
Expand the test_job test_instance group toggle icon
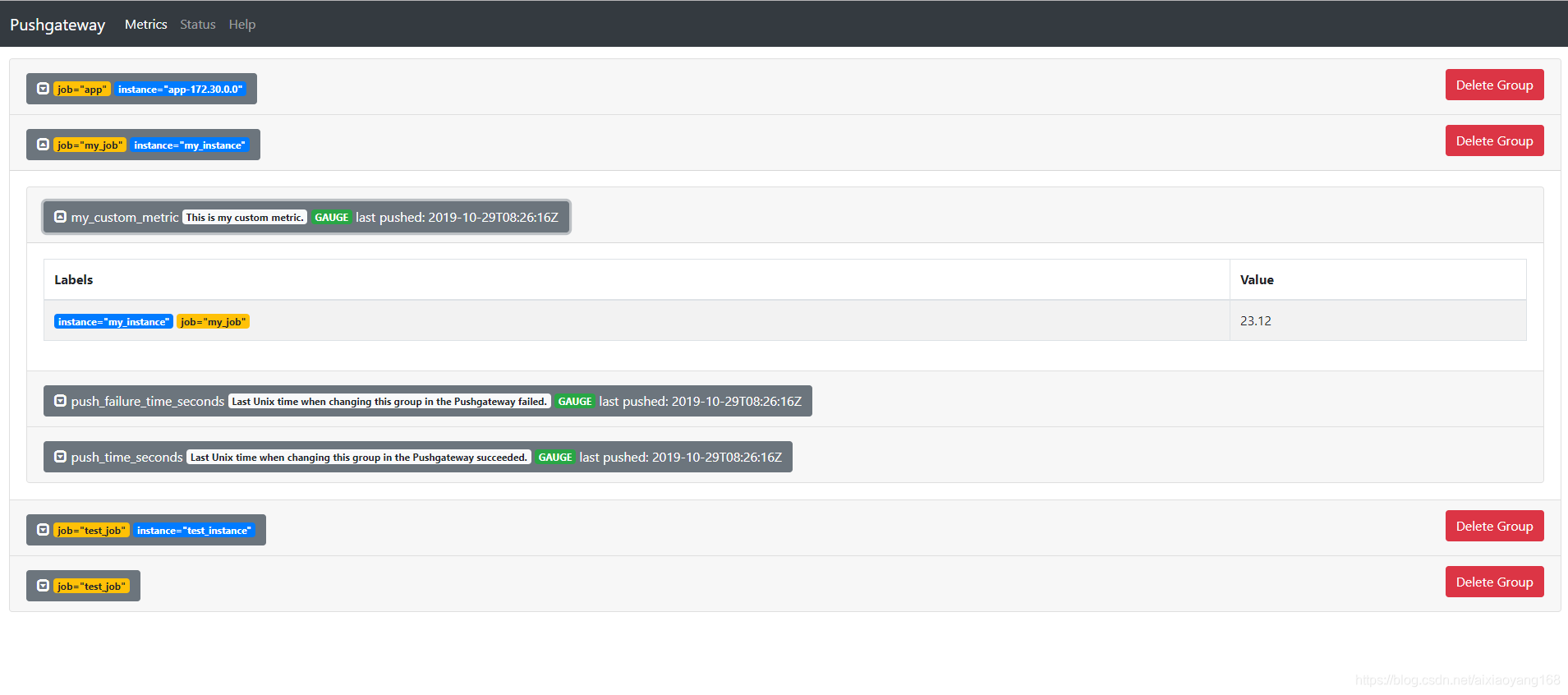[x=43, y=530]
